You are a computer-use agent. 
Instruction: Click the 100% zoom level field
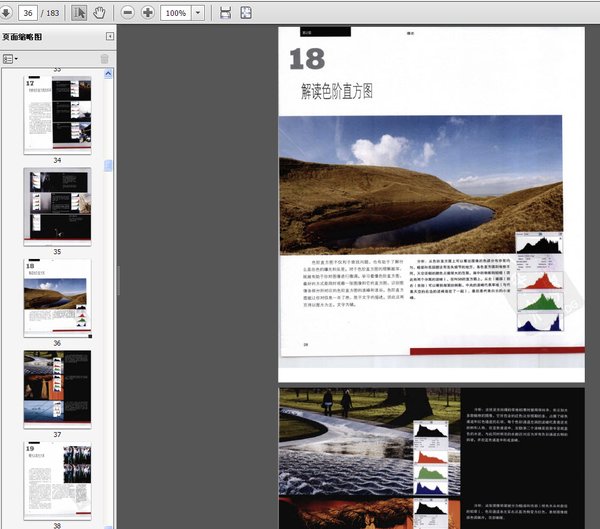[176, 13]
